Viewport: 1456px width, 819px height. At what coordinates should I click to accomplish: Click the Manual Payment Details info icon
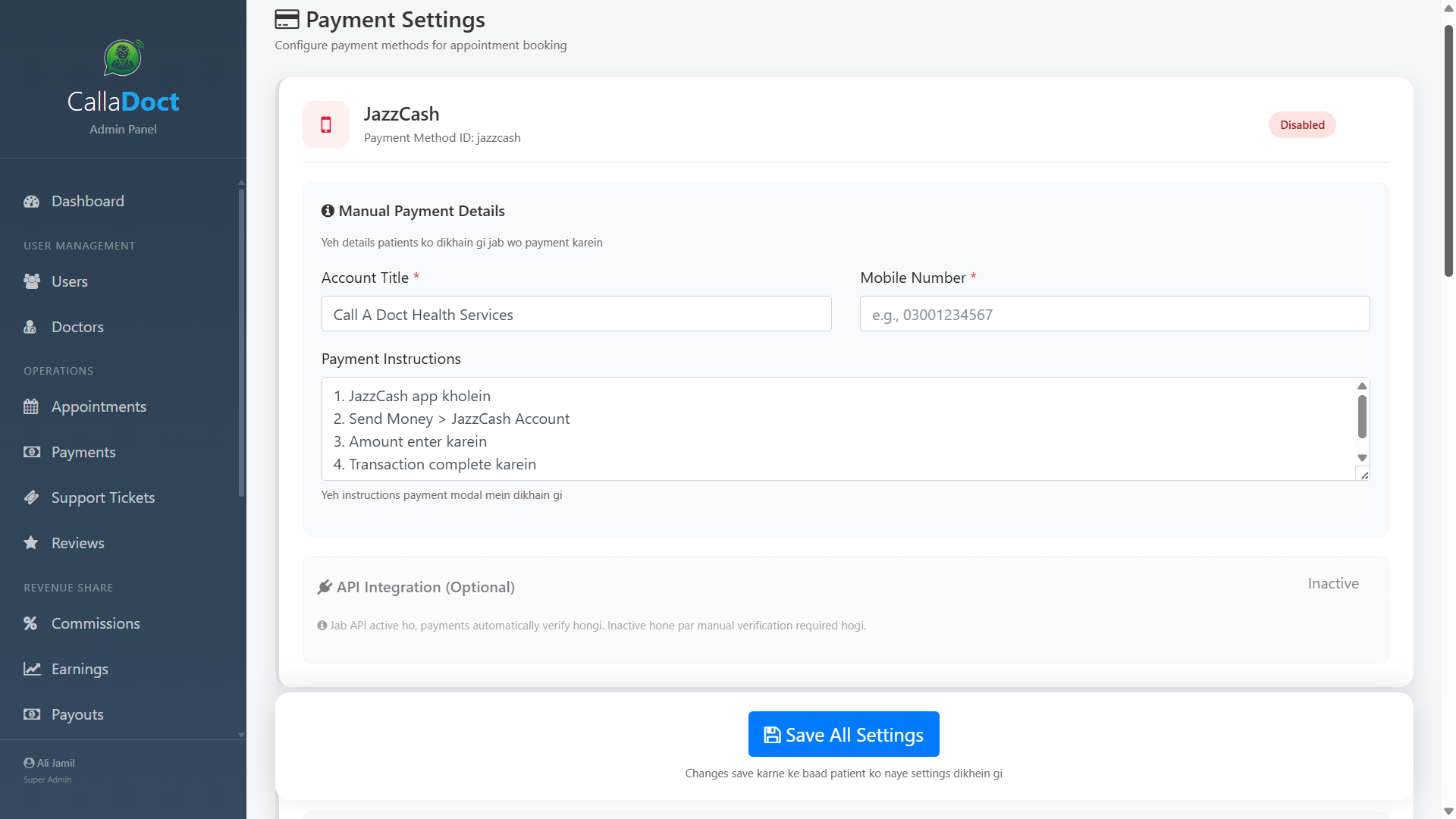tap(328, 211)
